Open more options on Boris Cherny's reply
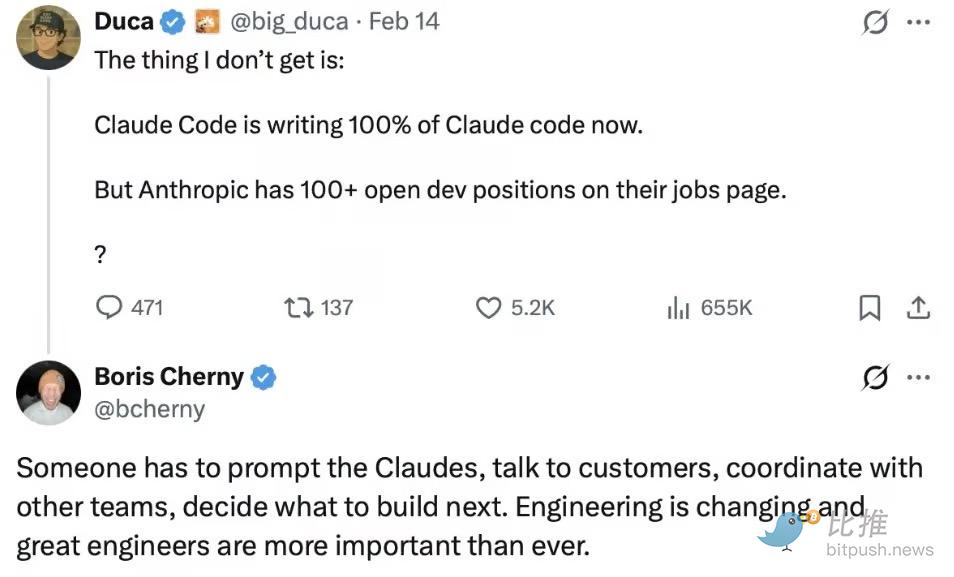This screenshot has width=954, height=577. coord(918,378)
